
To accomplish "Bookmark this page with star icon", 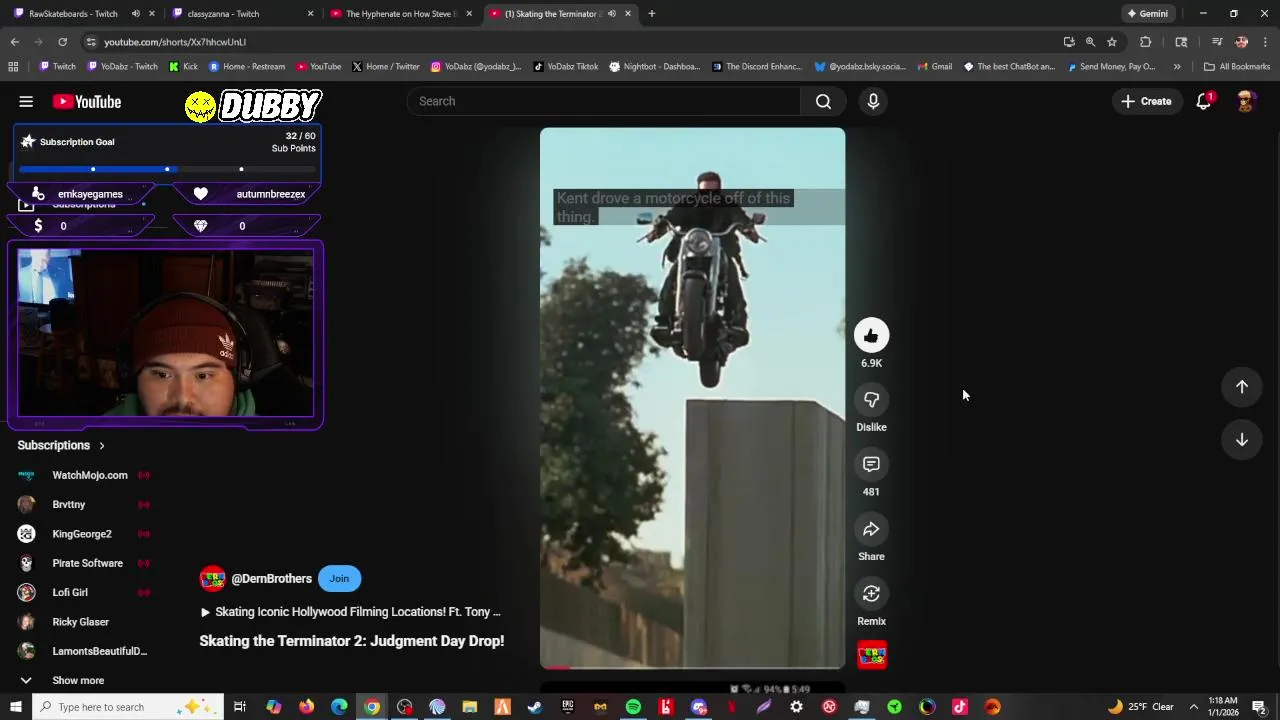I will pyautogui.click(x=1111, y=42).
